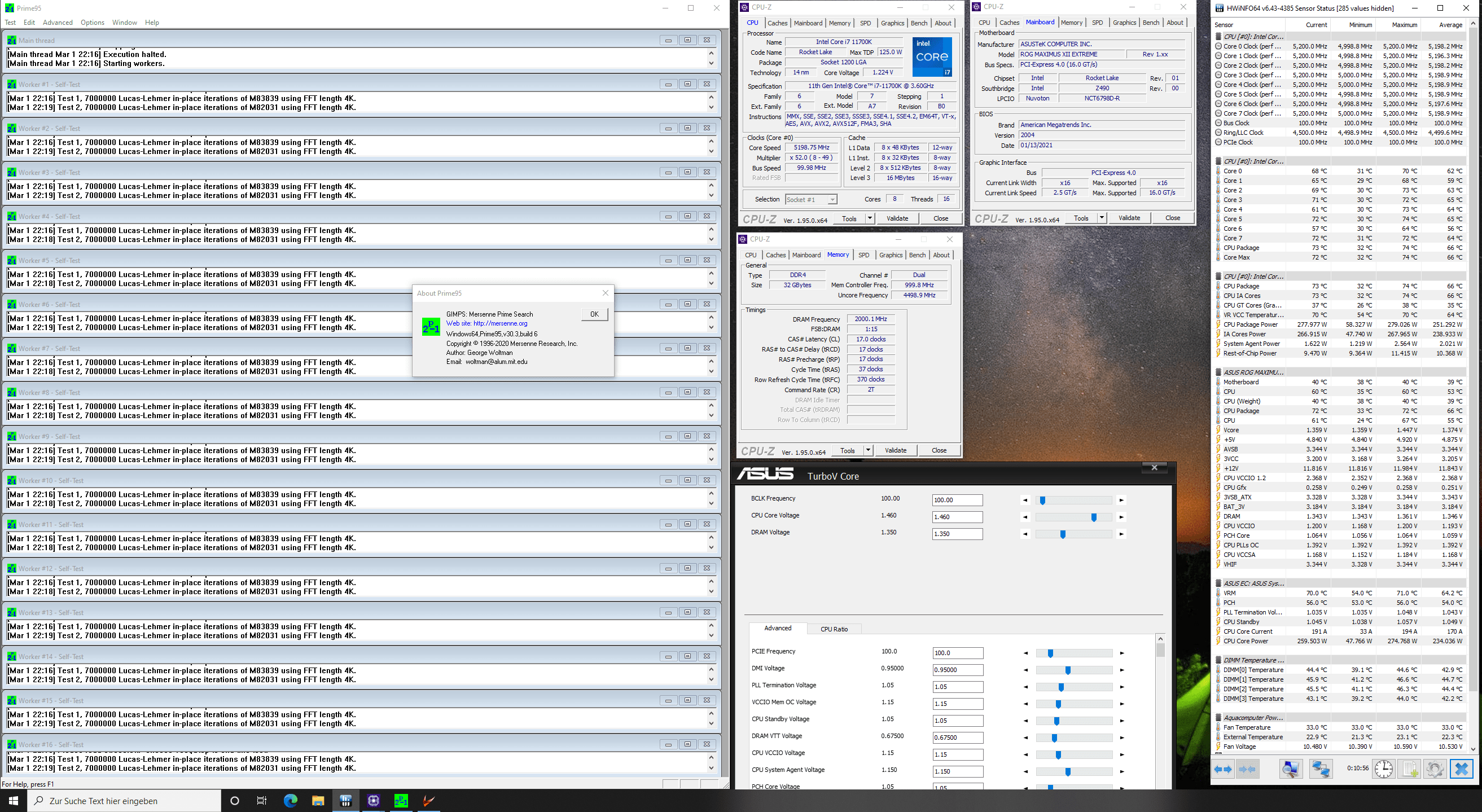
Task: Click HWiNFO expand columns arrows icon
Action: pyautogui.click(x=1223, y=769)
